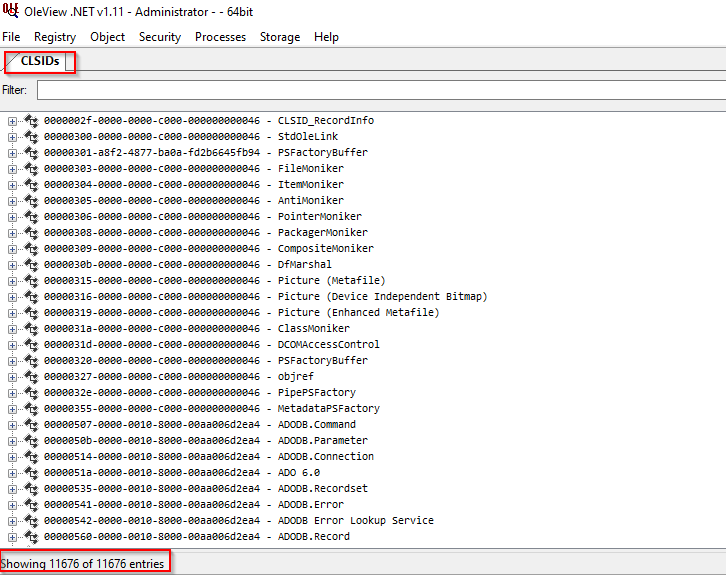
Task: Click into the Filter text field
Action: pyautogui.click(x=380, y=91)
